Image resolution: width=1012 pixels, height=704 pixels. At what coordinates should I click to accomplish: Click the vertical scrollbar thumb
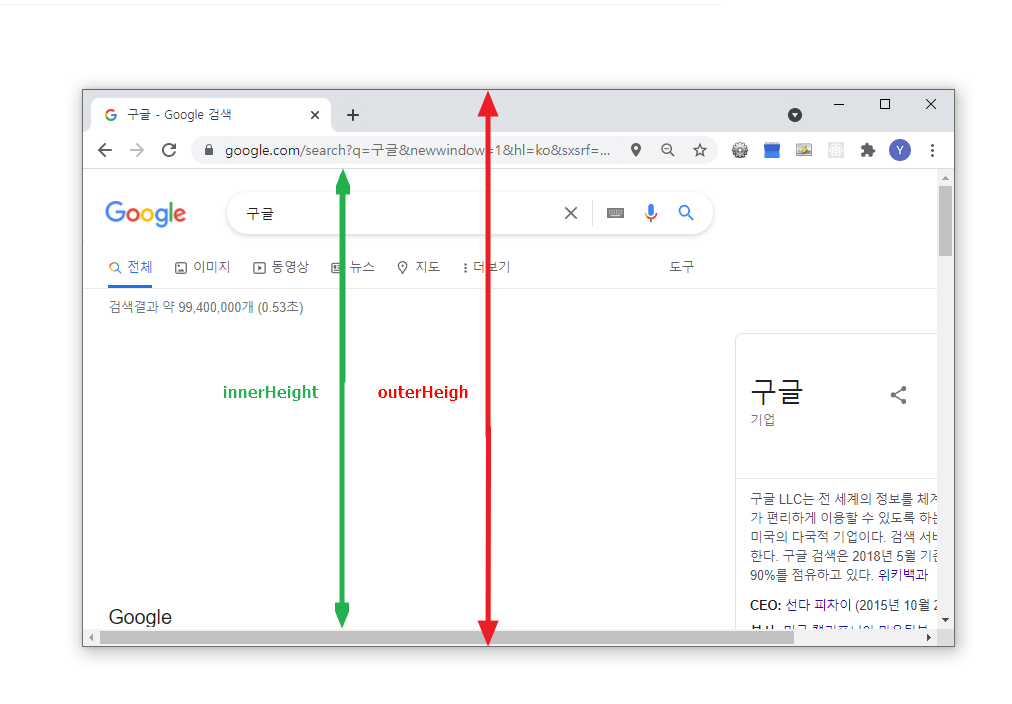[x=946, y=221]
